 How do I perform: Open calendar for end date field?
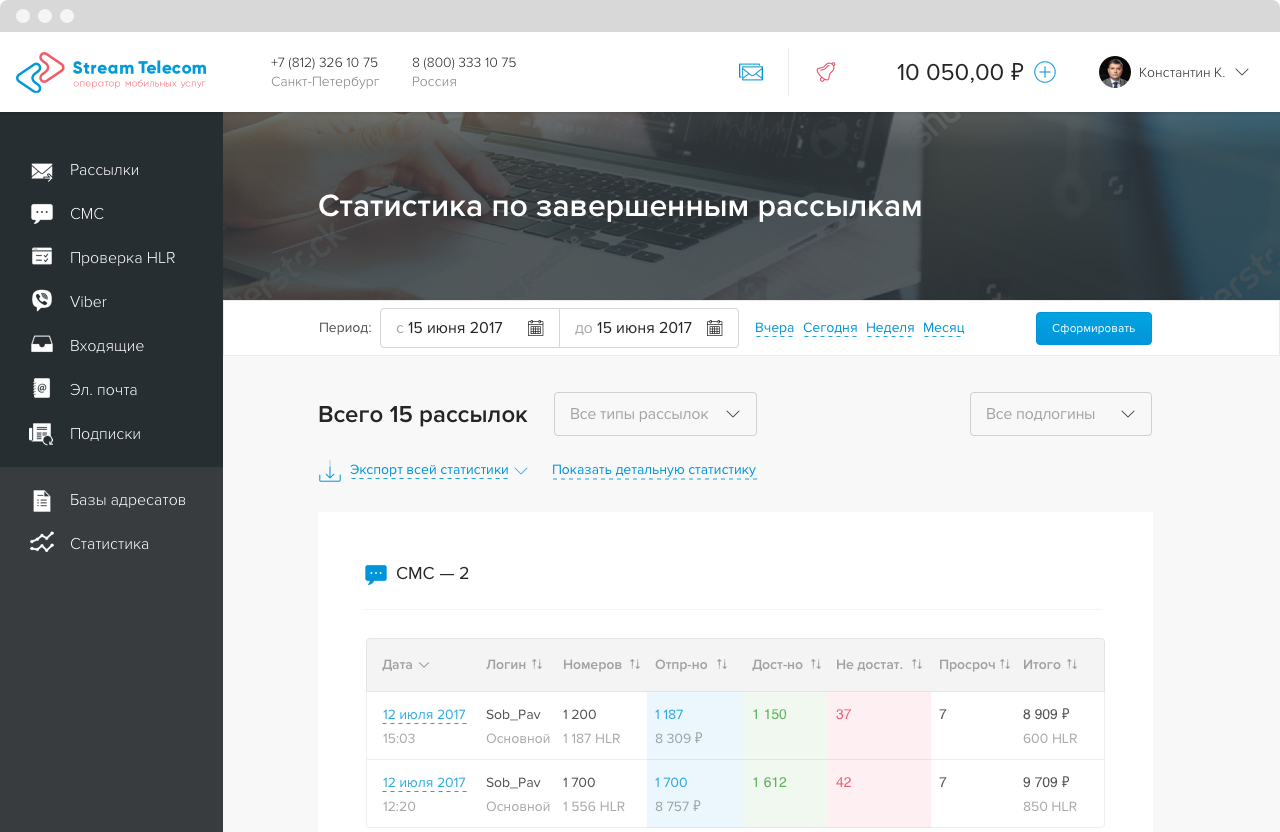coord(715,328)
